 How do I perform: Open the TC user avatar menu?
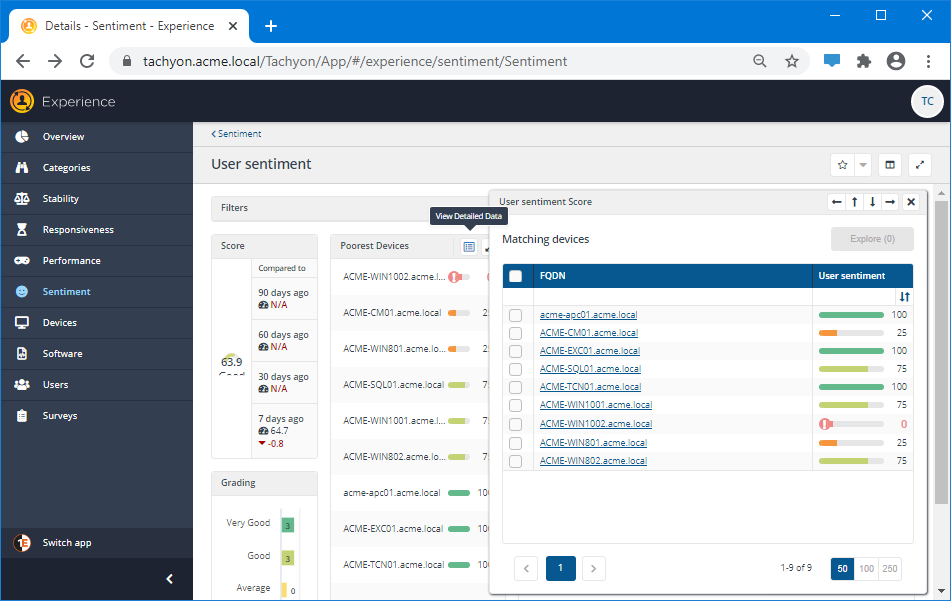click(927, 101)
